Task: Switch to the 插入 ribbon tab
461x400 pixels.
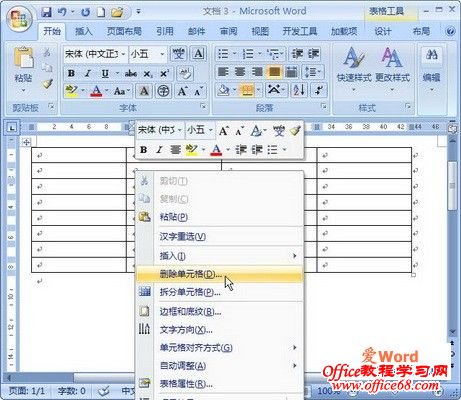Action: click(83, 32)
